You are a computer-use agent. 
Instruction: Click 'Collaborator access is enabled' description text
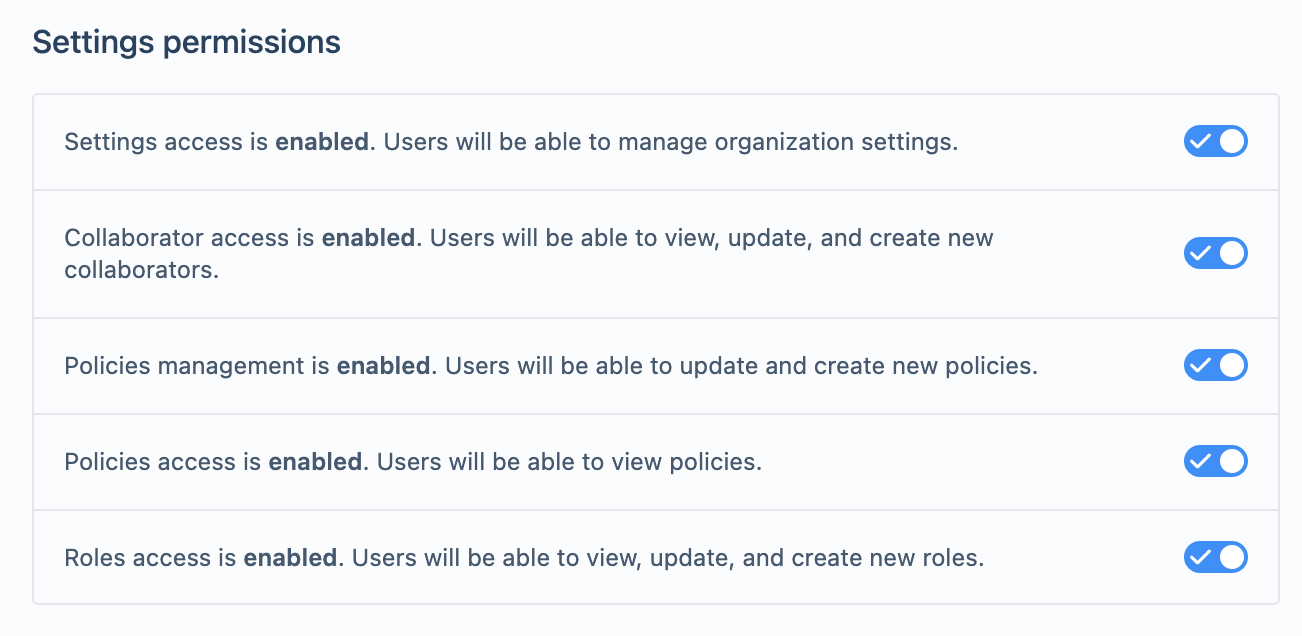click(529, 254)
